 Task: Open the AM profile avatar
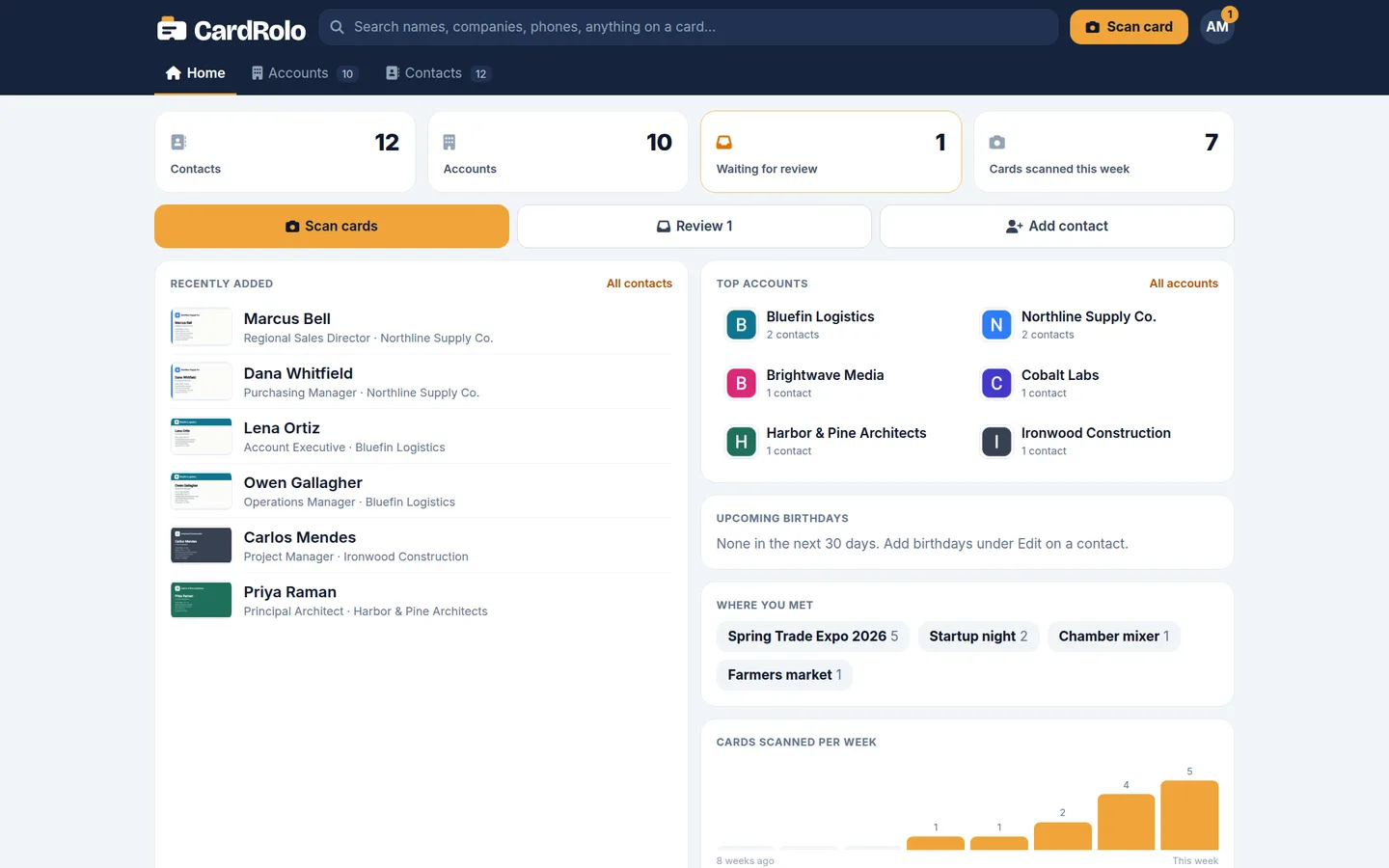coord(1217,27)
